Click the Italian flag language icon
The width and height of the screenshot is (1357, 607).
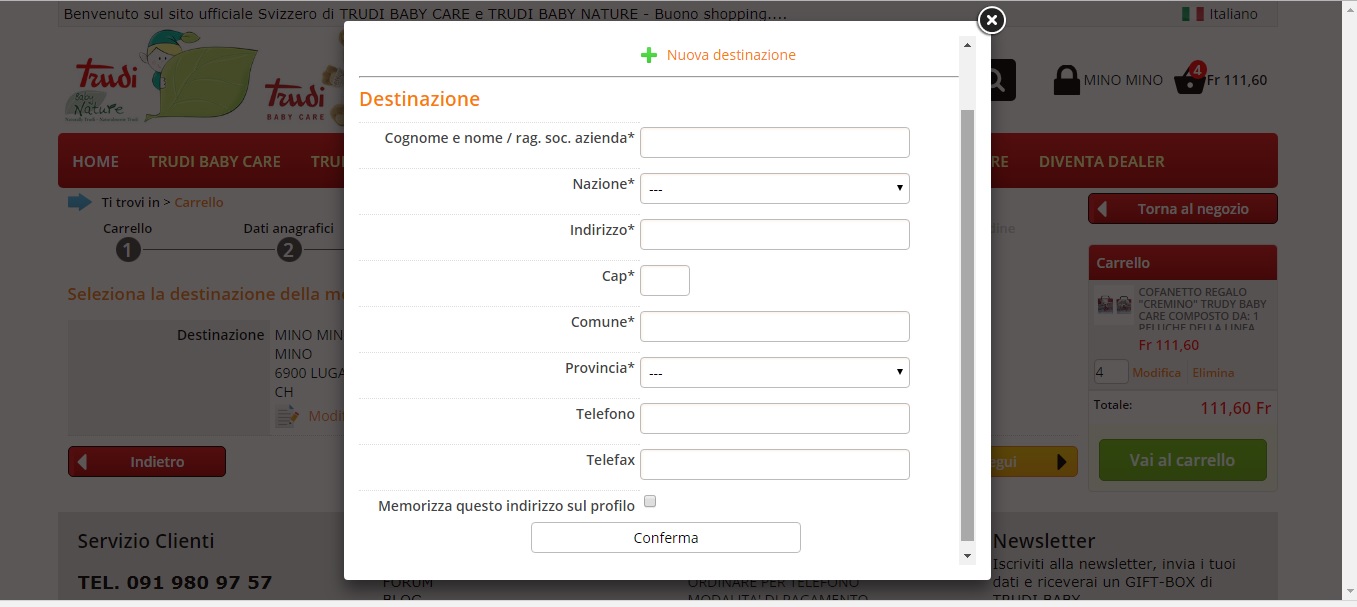coord(1192,14)
